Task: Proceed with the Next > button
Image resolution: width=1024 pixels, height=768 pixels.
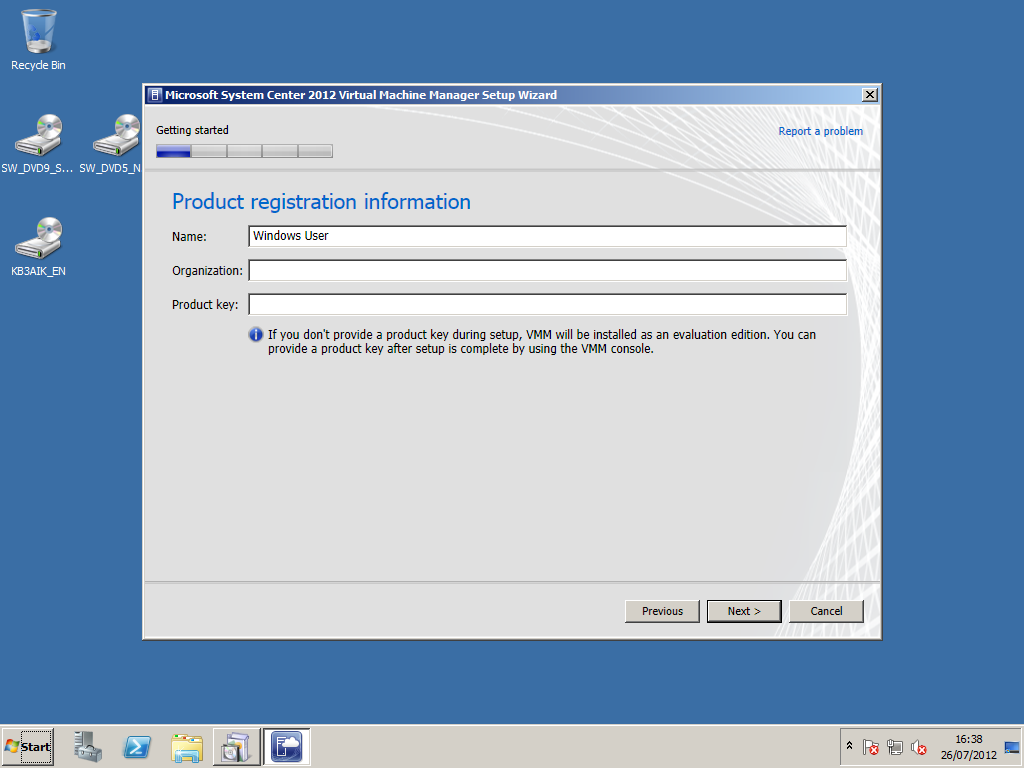Action: pyautogui.click(x=744, y=611)
